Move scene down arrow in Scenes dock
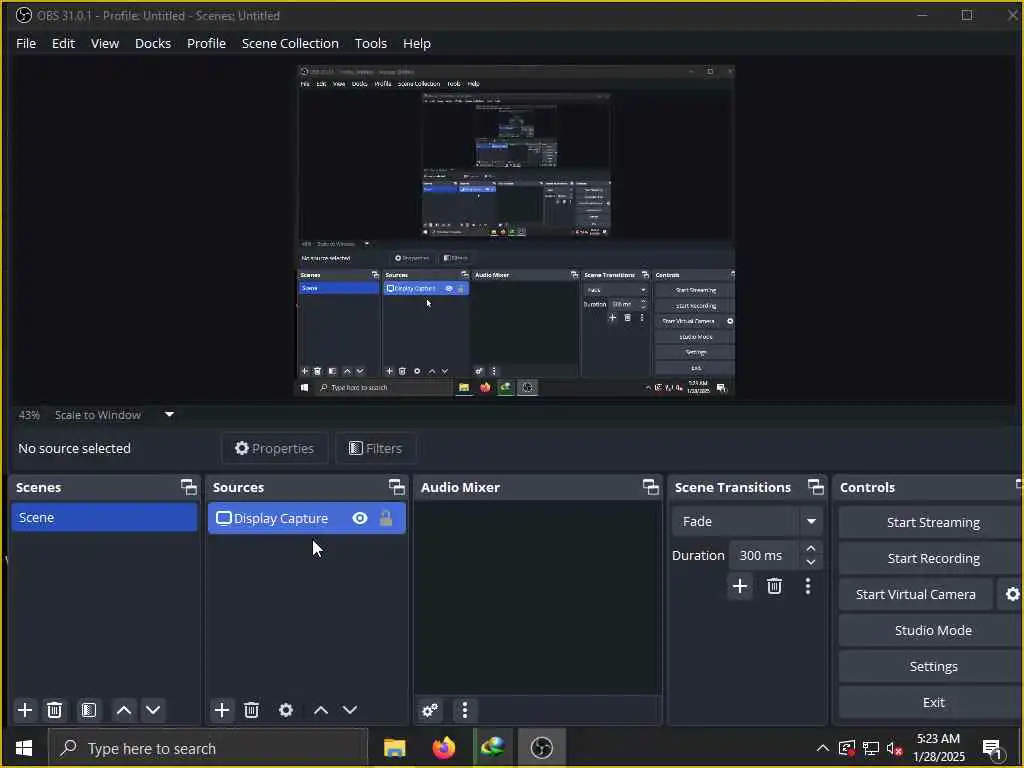This screenshot has height=768, width=1024. 153,710
